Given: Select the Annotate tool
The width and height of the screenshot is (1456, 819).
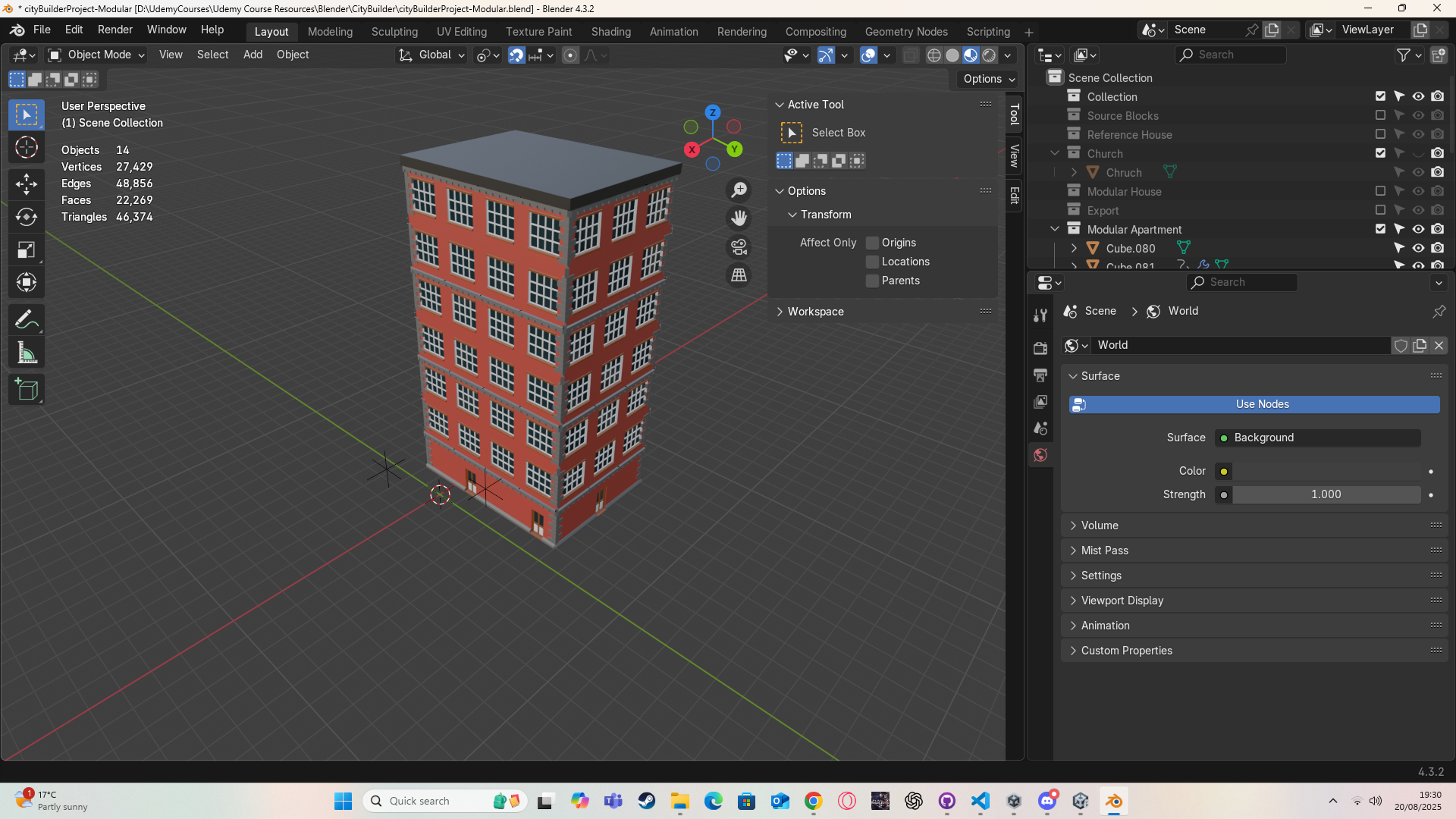Looking at the screenshot, I should point(27,320).
